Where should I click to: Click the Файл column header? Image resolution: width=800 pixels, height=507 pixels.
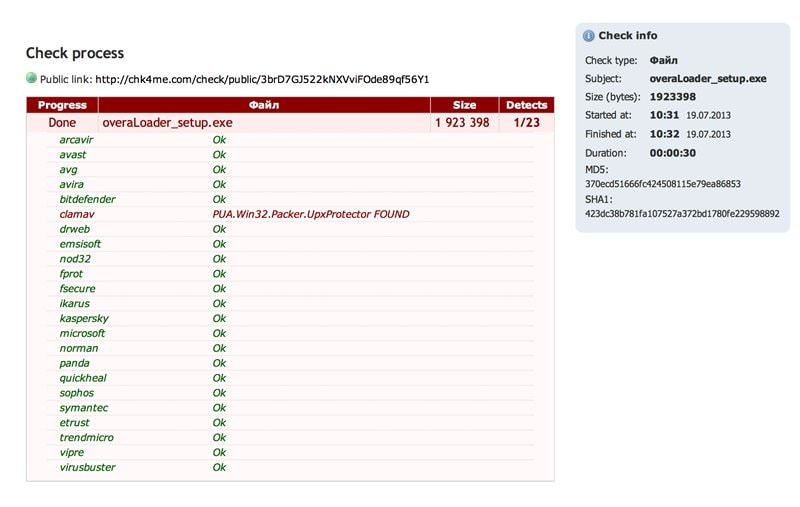click(264, 105)
